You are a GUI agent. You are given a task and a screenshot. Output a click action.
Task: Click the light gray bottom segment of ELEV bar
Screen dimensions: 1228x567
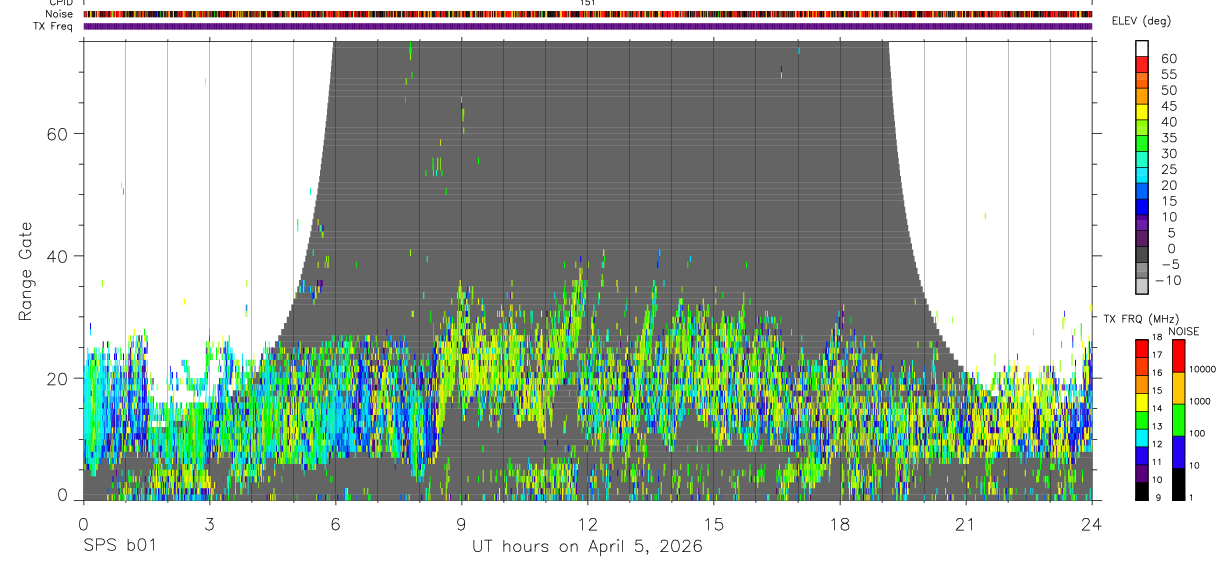tap(1143, 287)
